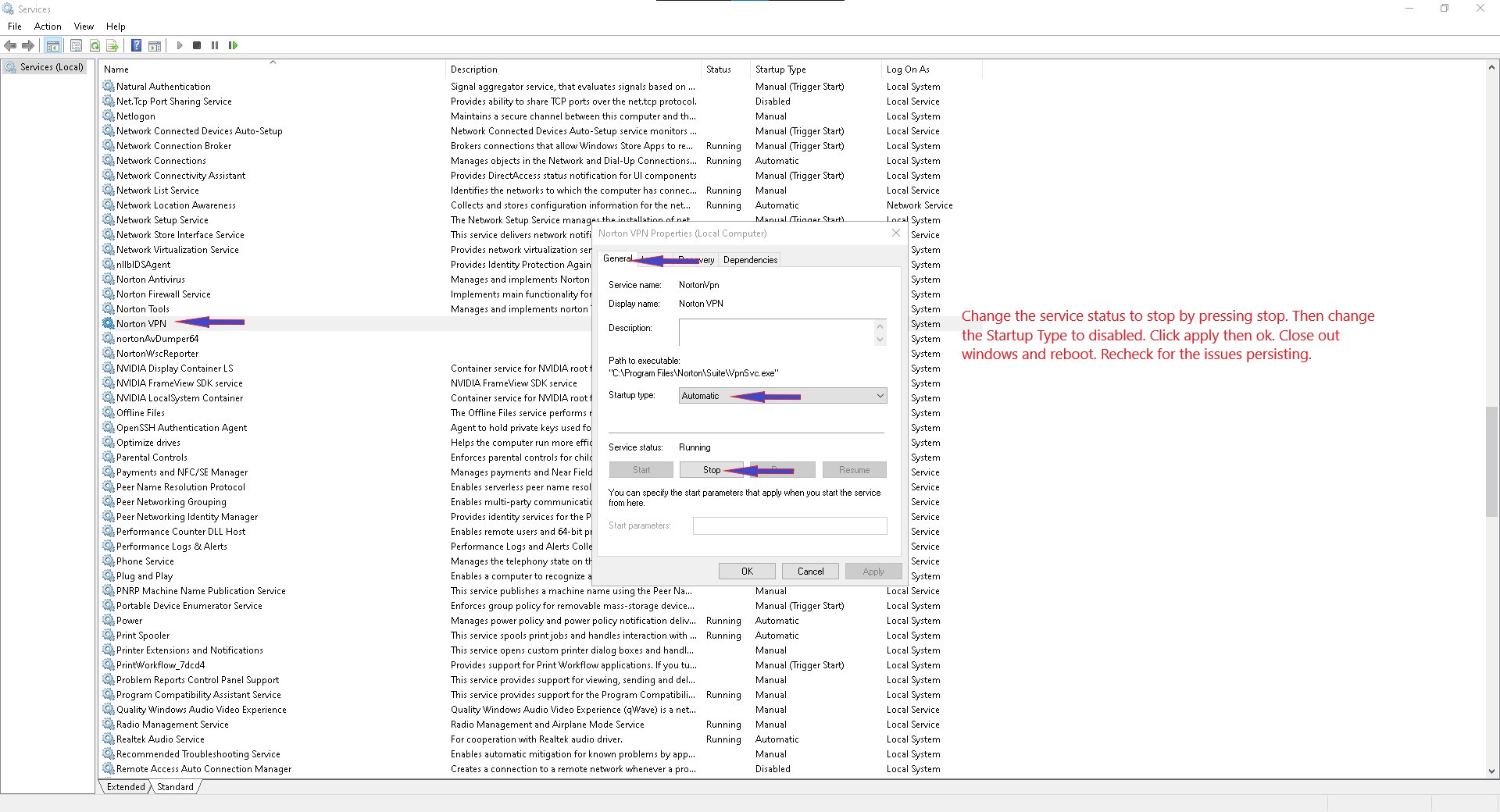
Task: Open the Action menu
Action: click(x=48, y=27)
